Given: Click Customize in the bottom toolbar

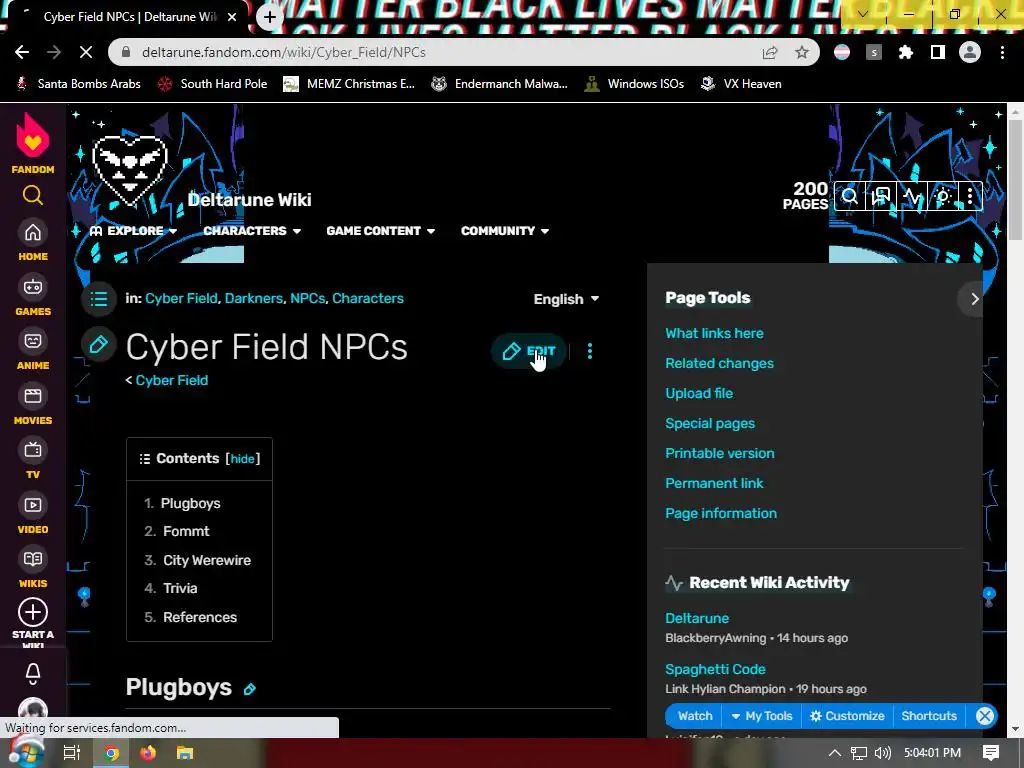Looking at the screenshot, I should pyautogui.click(x=847, y=716).
